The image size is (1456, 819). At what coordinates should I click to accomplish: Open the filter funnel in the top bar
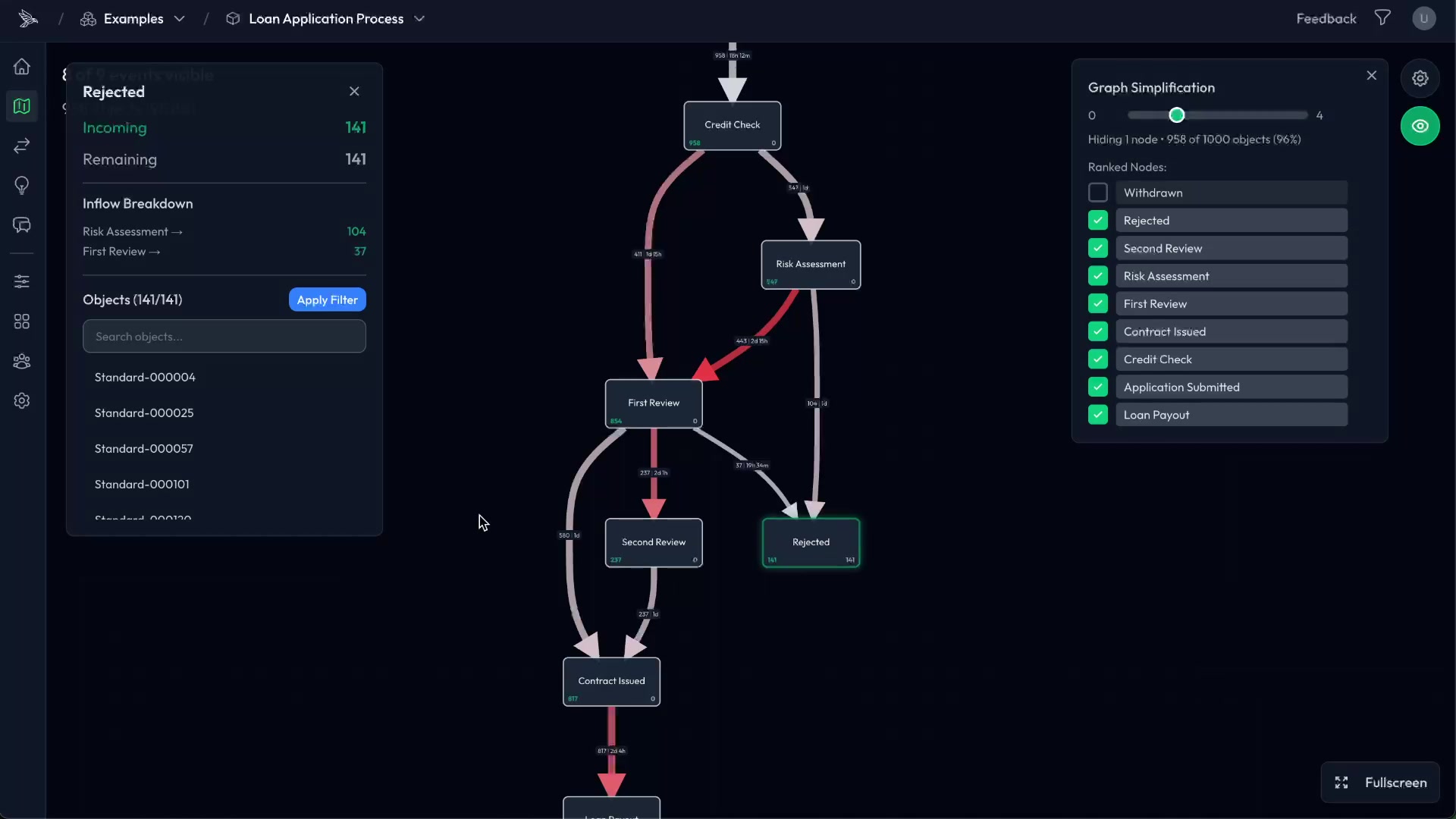[1382, 17]
